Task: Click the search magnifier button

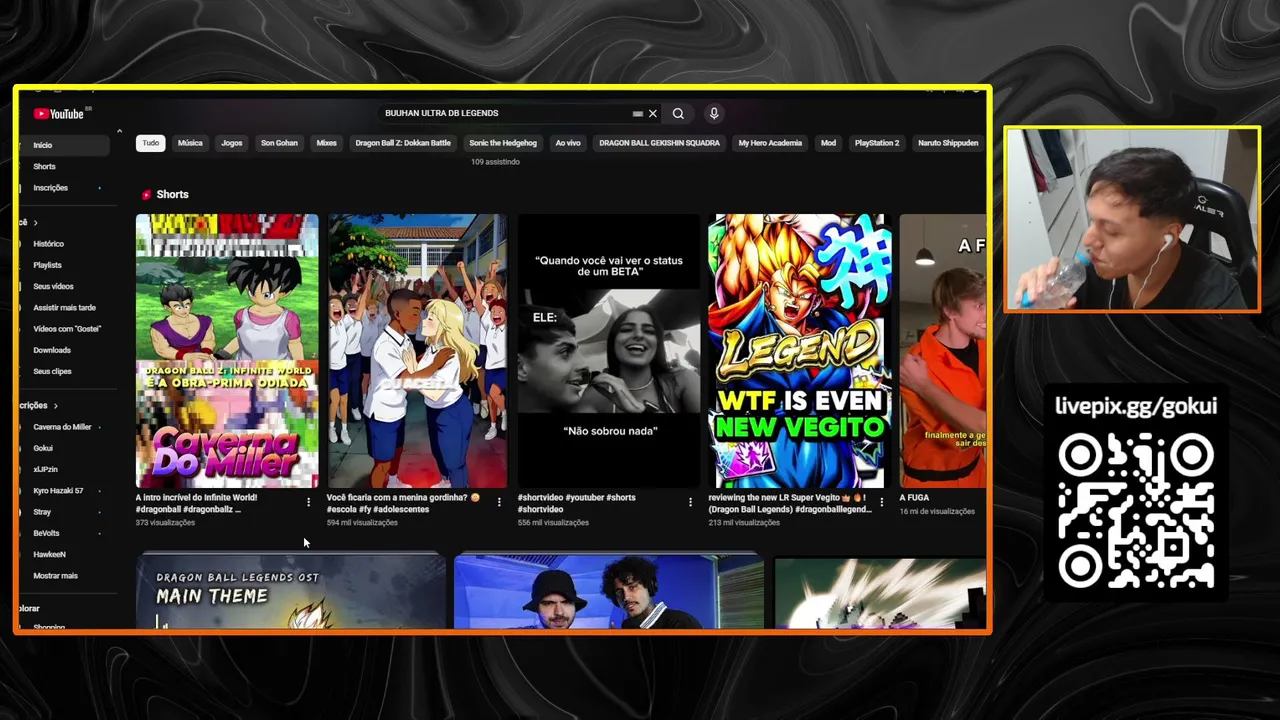Action: (678, 114)
